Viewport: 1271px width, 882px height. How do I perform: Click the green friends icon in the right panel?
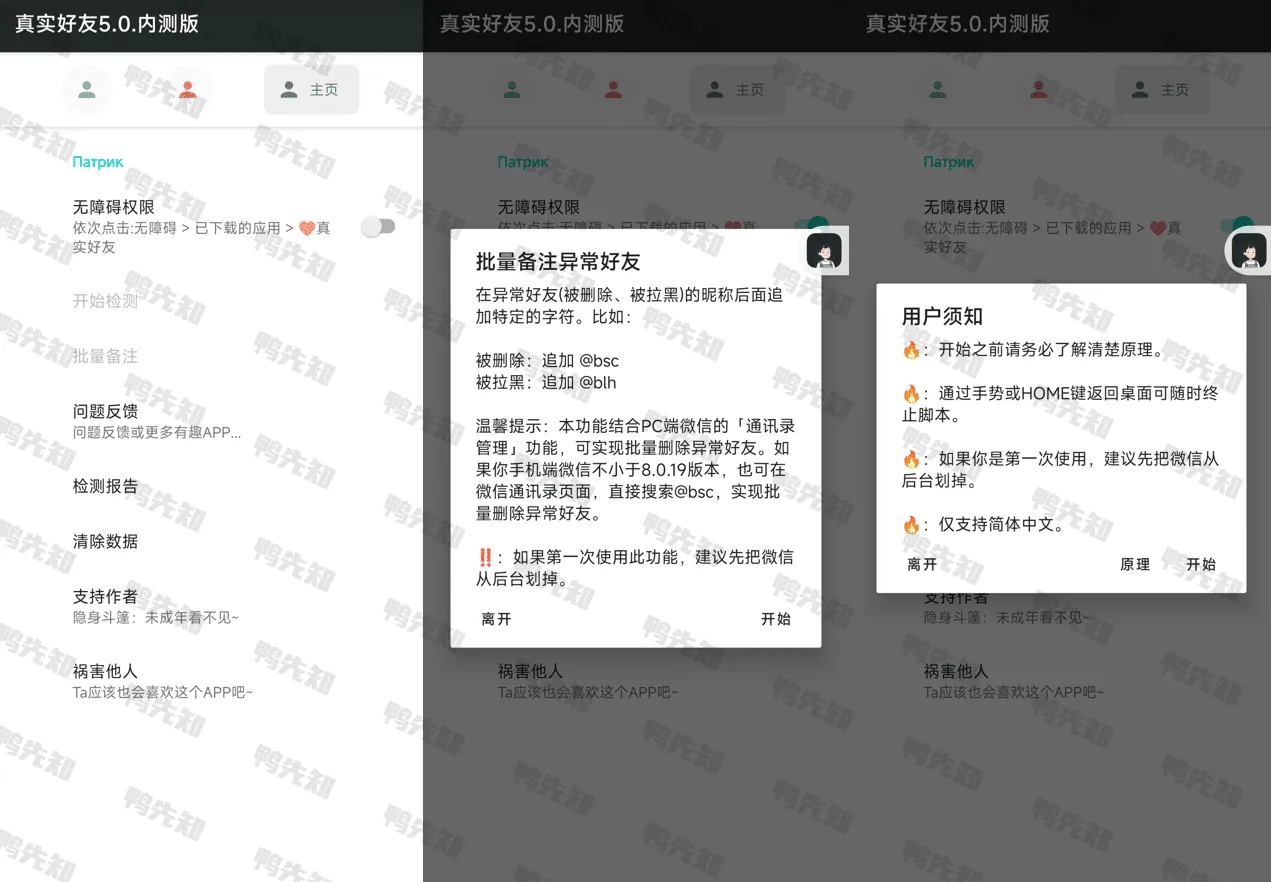(x=937, y=89)
